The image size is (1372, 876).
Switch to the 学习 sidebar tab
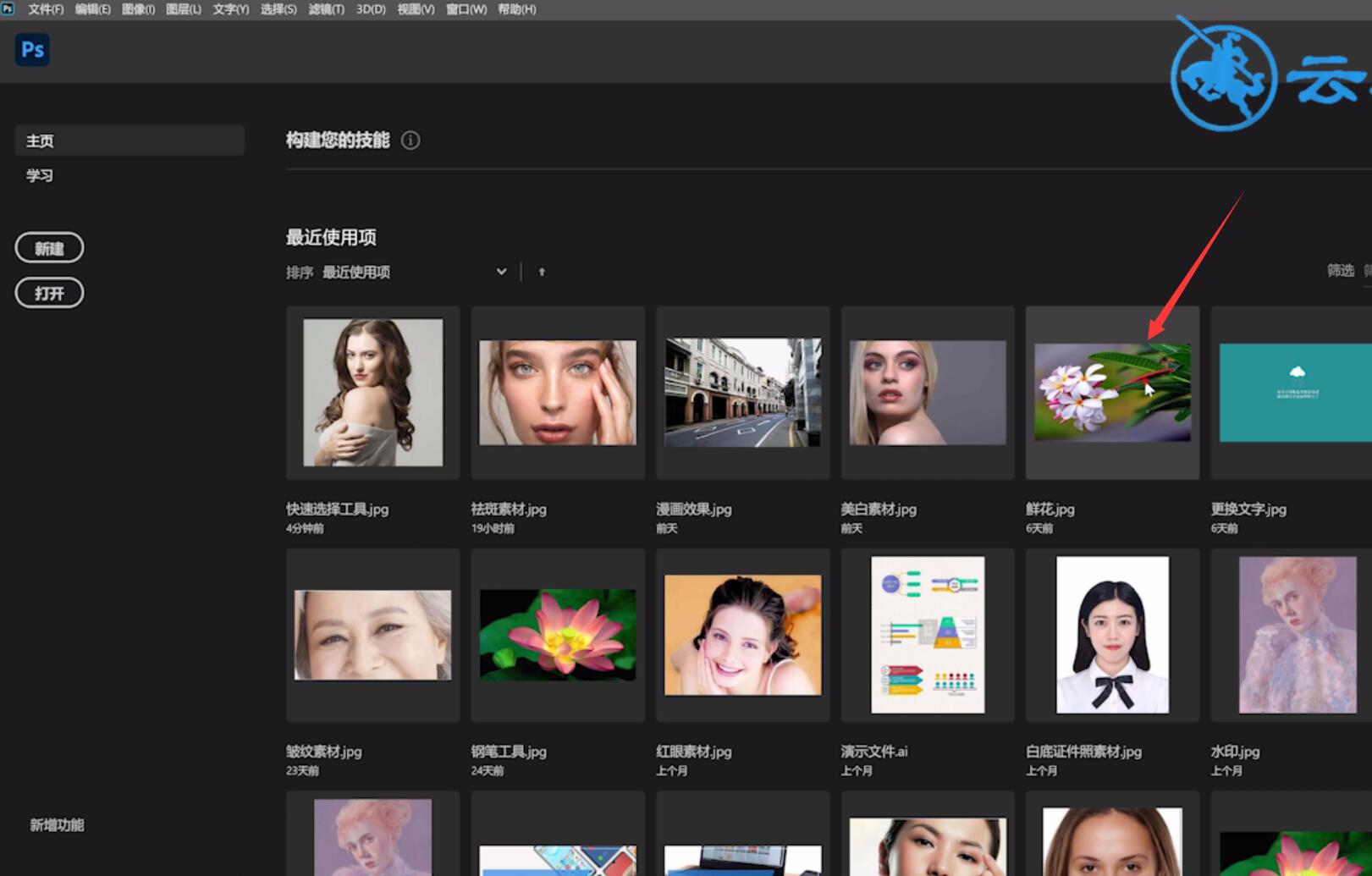pyautogui.click(x=40, y=176)
